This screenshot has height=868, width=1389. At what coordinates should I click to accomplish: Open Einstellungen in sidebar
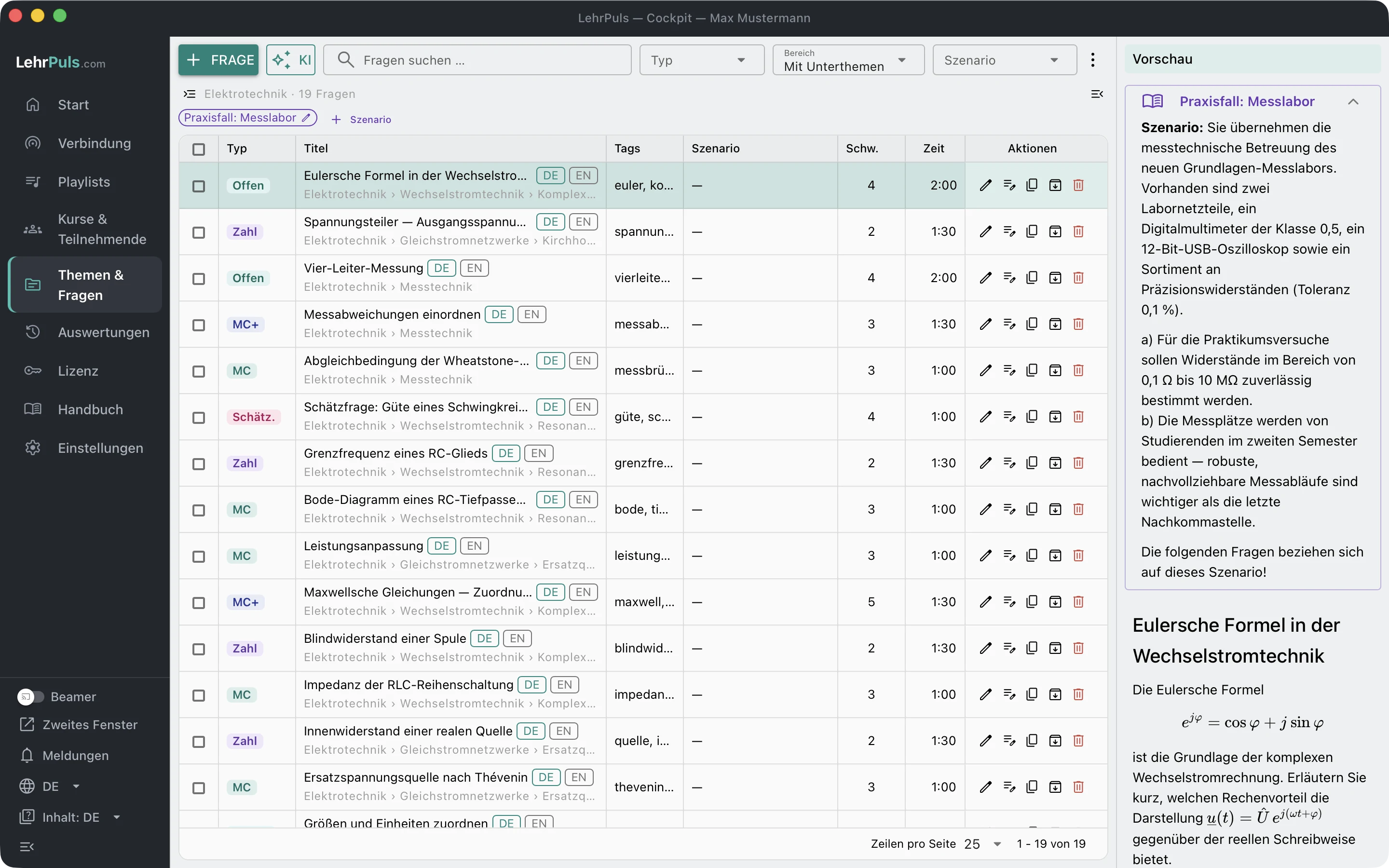click(x=85, y=448)
